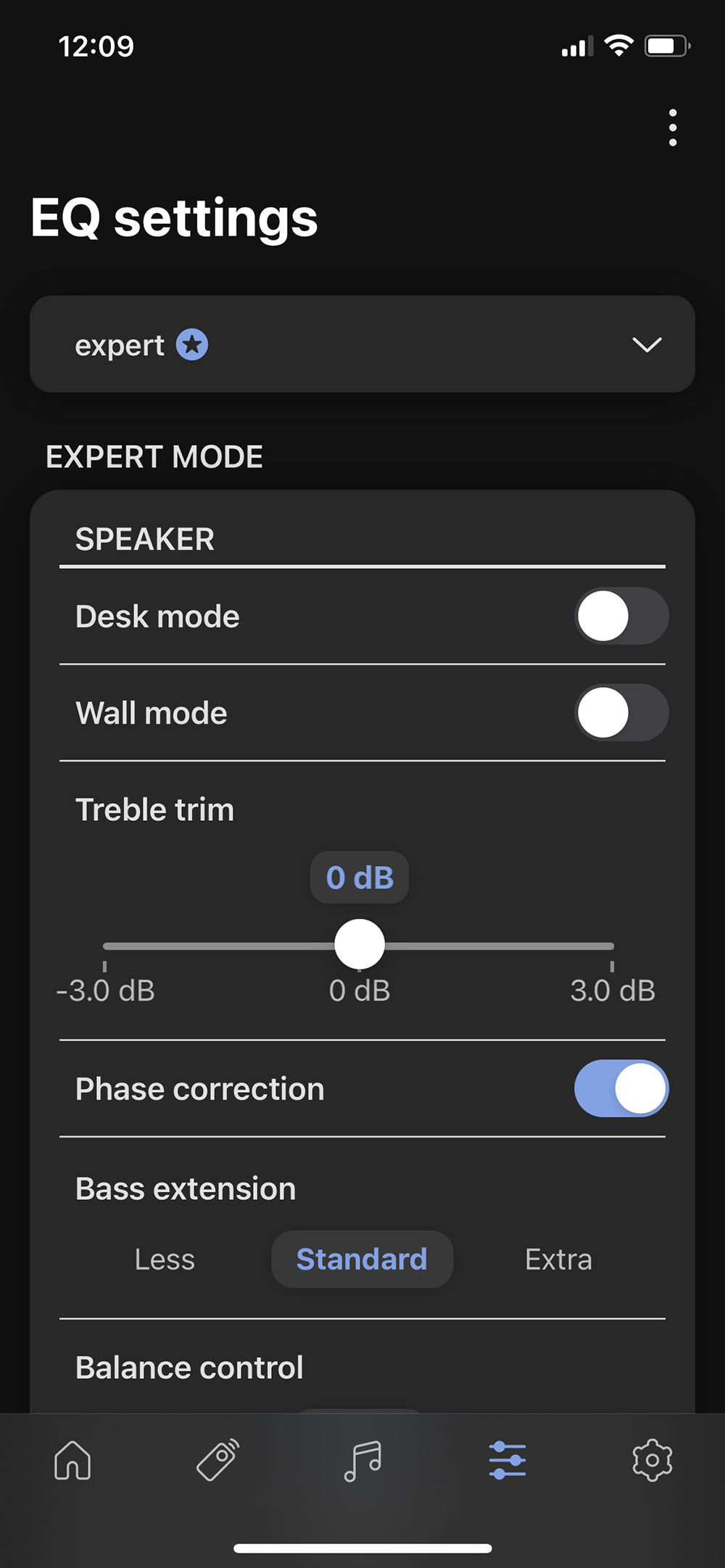Choose Standard bass extension option
This screenshot has height=1568, width=725.
tap(362, 1259)
